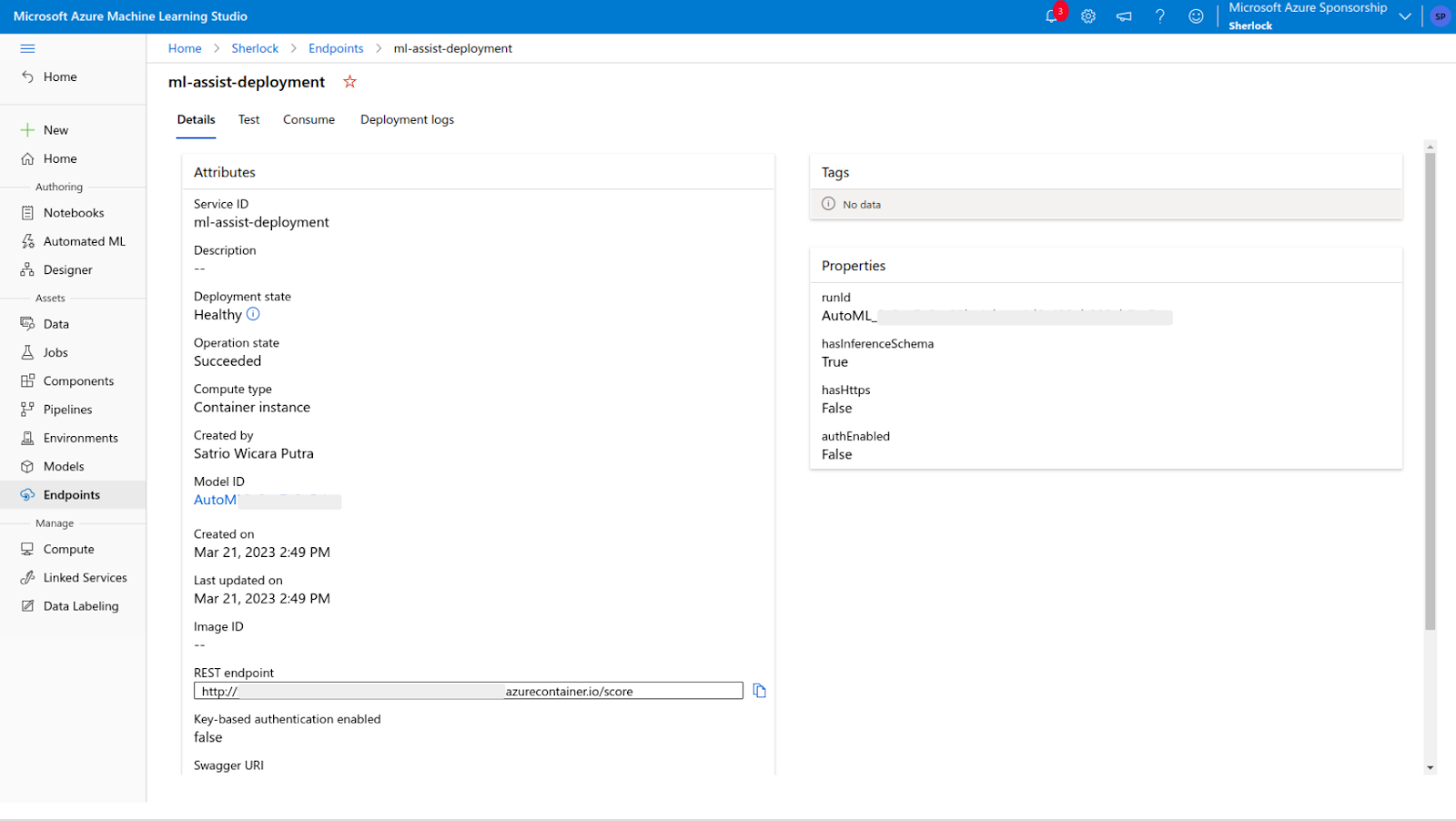
Task: Click the house Home icon
Action: (27, 158)
